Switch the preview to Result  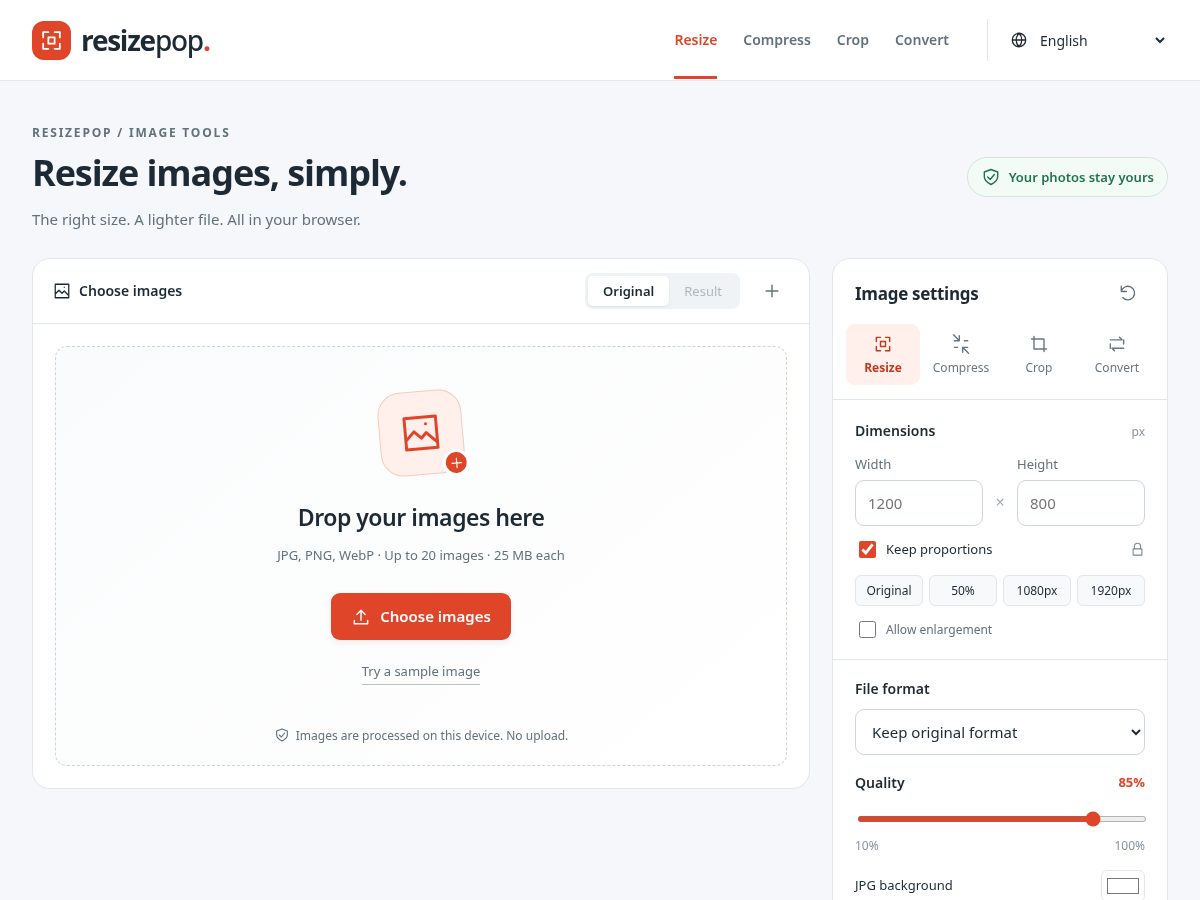pyautogui.click(x=703, y=291)
